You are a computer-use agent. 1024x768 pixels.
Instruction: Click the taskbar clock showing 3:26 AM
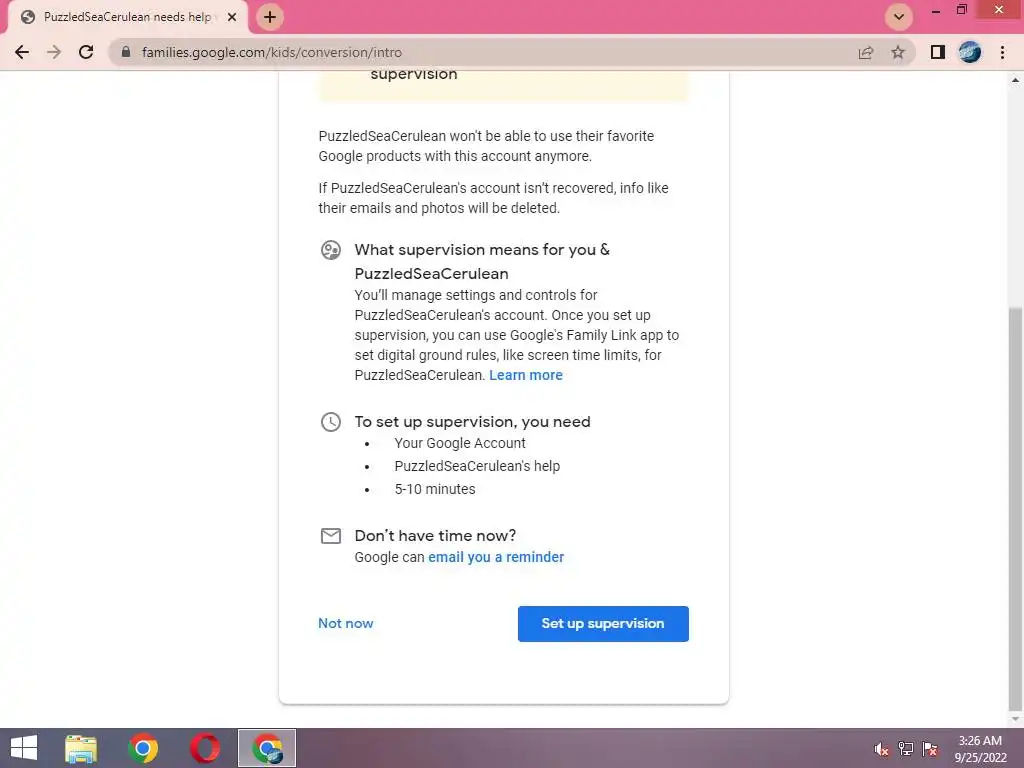[980, 749]
